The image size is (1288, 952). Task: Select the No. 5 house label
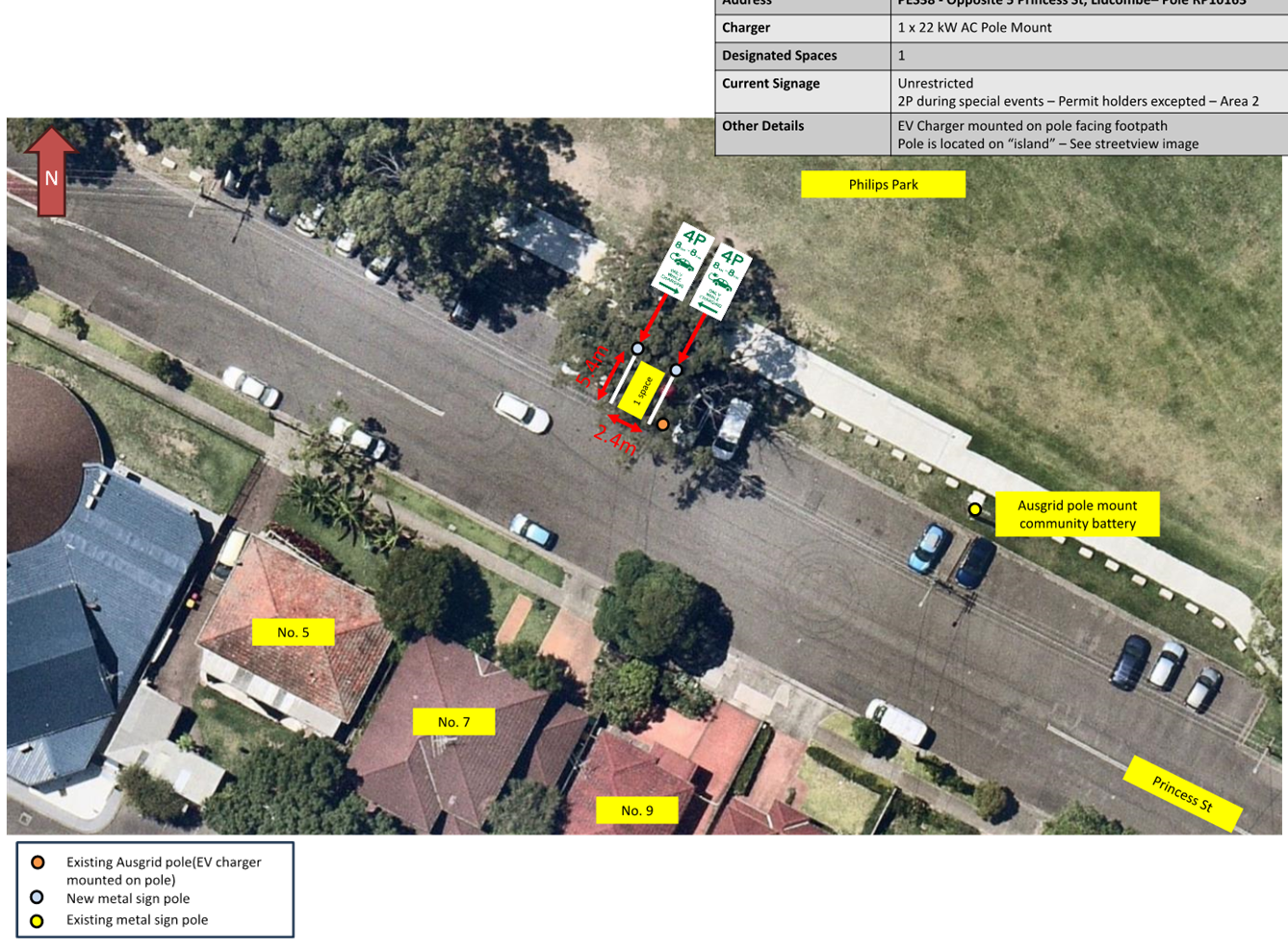[293, 632]
